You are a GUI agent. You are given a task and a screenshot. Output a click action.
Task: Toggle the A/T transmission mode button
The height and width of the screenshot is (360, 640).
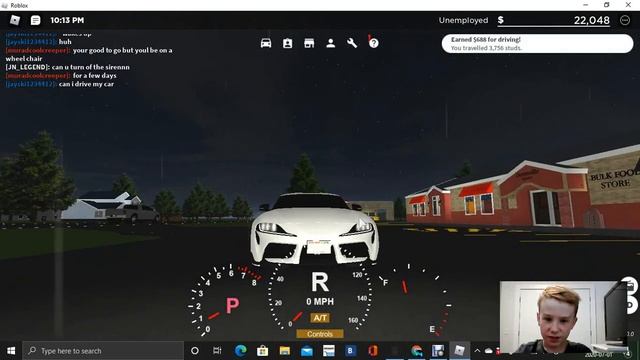(x=320, y=318)
